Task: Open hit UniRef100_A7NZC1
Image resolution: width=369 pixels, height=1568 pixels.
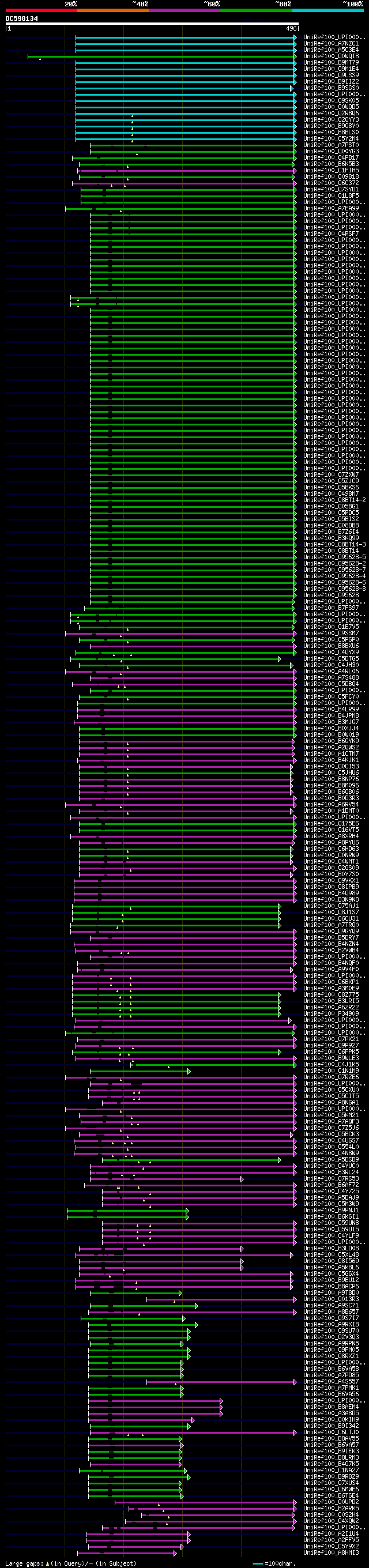Action: (332, 44)
